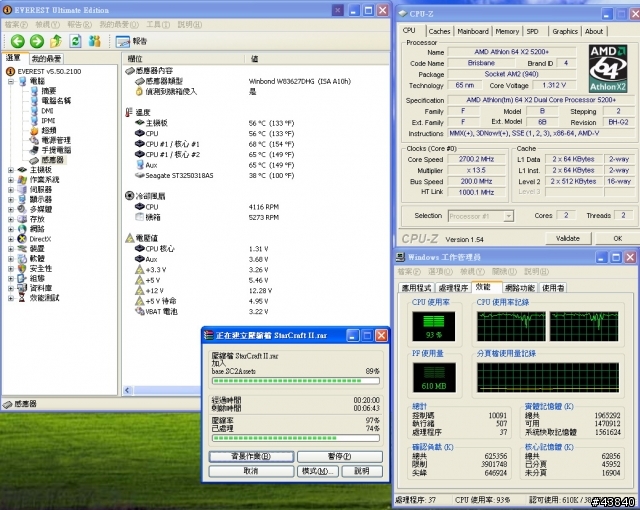
Task: Click the 89% file progress bar in WinRAR
Action: click(x=296, y=381)
